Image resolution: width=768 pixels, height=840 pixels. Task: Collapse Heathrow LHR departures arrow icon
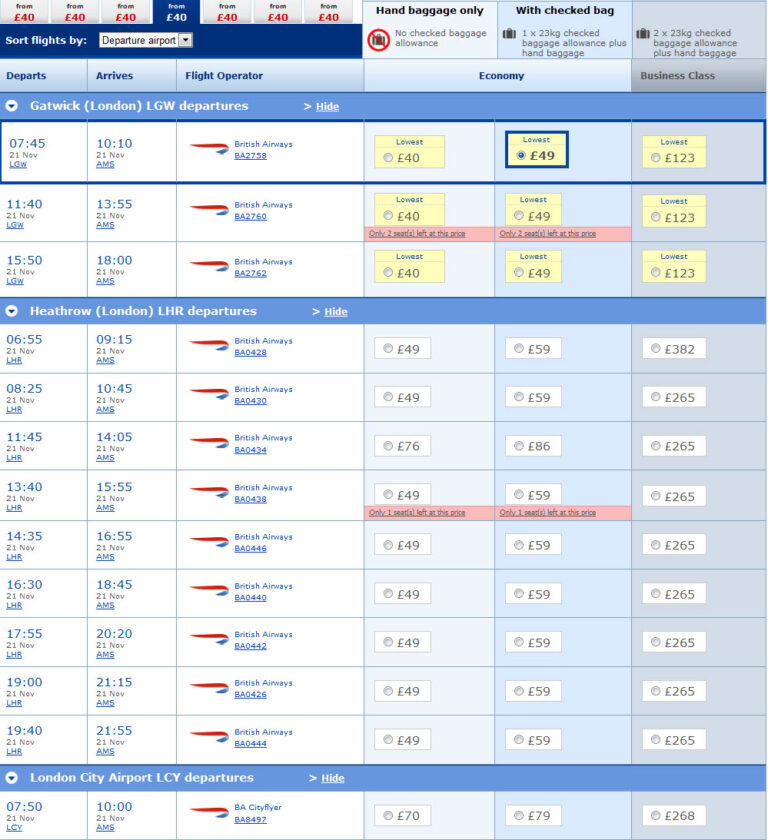click(12, 311)
